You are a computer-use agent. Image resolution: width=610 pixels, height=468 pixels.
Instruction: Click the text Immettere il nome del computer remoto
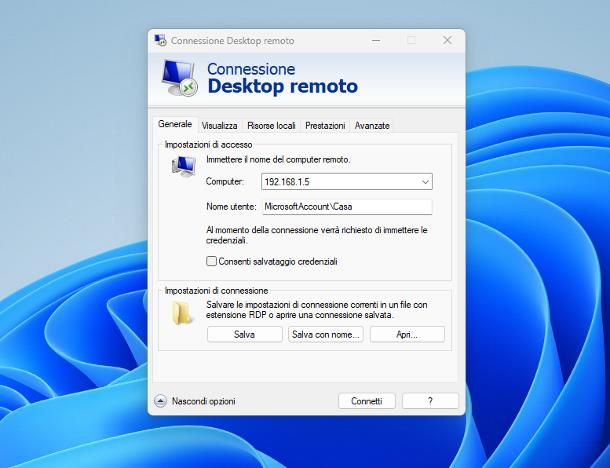[x=278, y=160]
